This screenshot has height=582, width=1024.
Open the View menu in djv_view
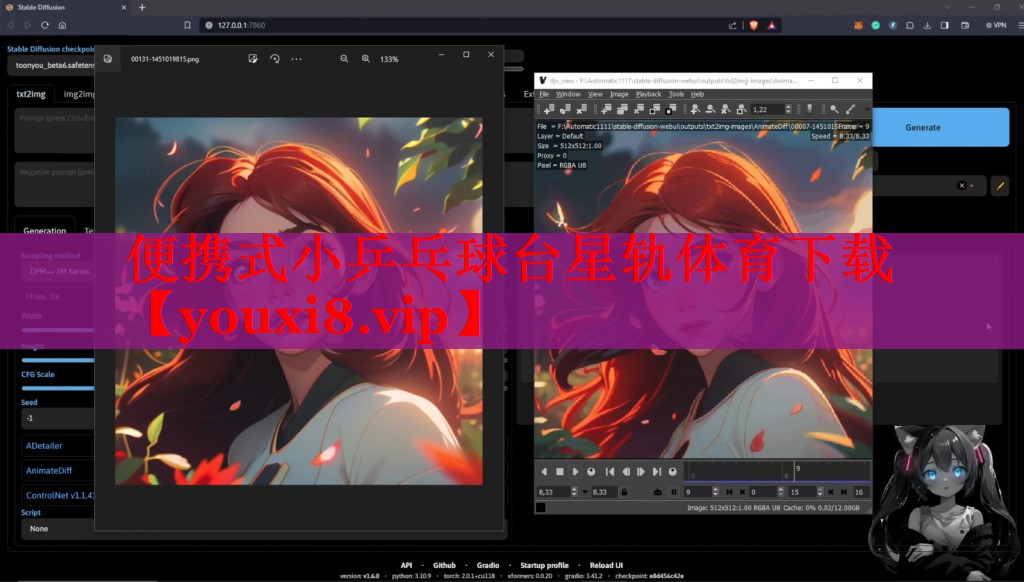[595, 94]
